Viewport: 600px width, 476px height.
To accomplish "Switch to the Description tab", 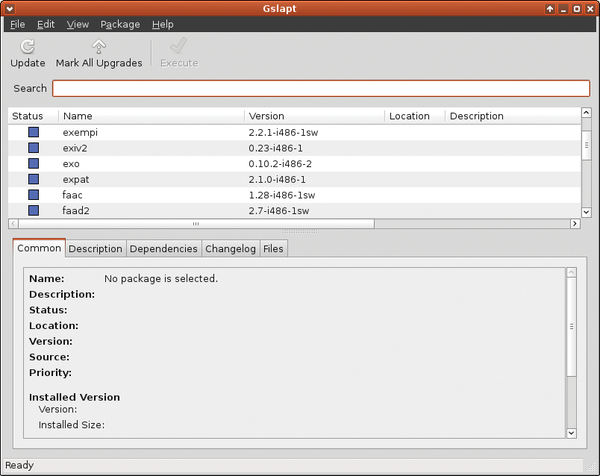I will (x=96, y=249).
